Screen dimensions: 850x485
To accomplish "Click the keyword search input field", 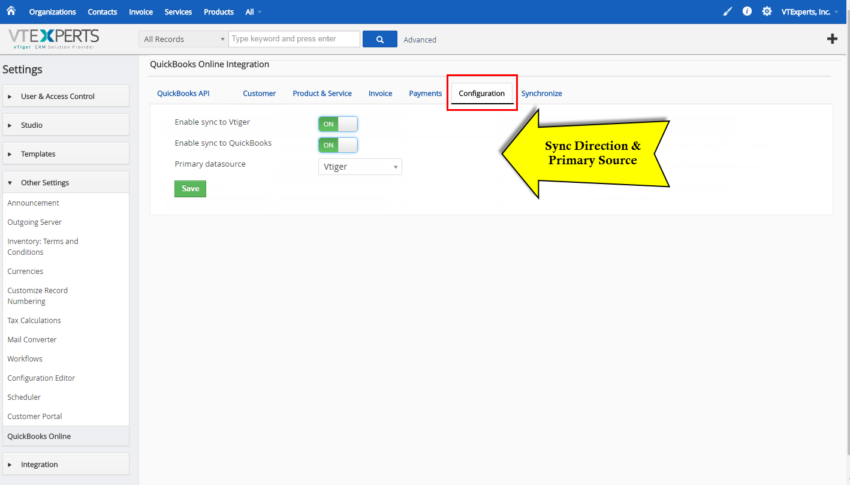I will pyautogui.click(x=294, y=39).
